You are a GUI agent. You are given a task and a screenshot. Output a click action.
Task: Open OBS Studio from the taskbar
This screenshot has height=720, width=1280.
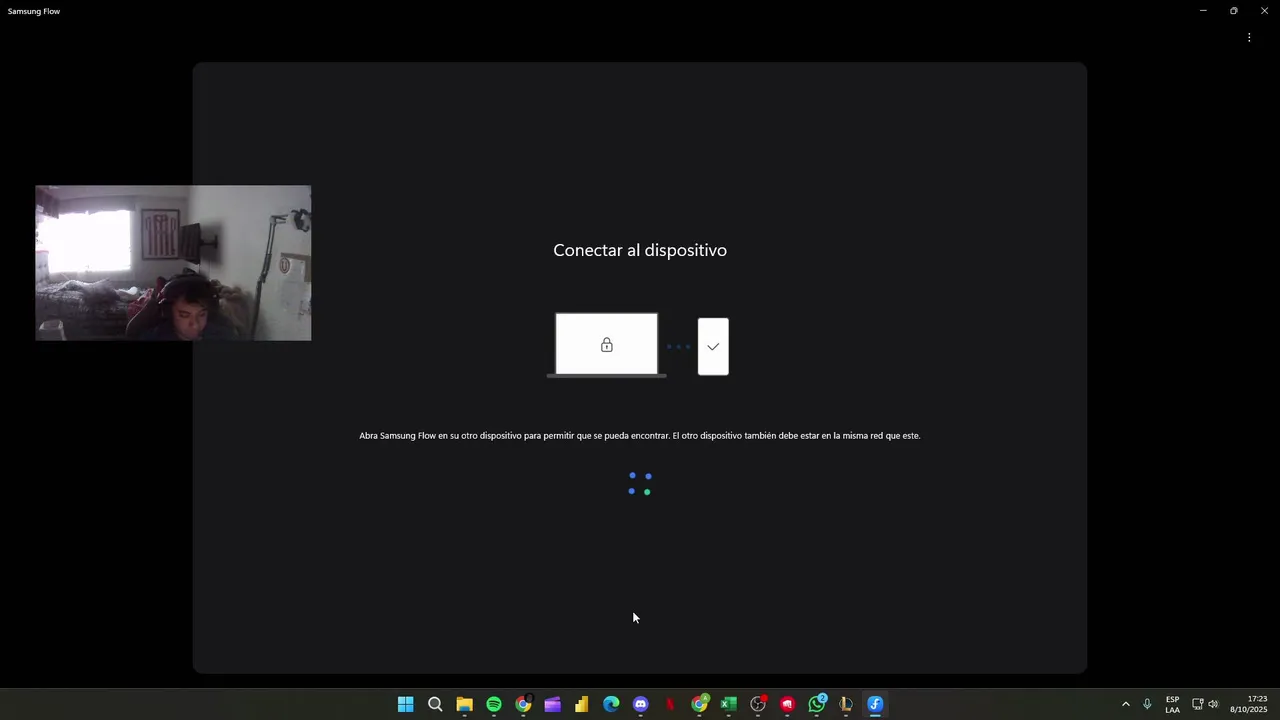tap(758, 704)
